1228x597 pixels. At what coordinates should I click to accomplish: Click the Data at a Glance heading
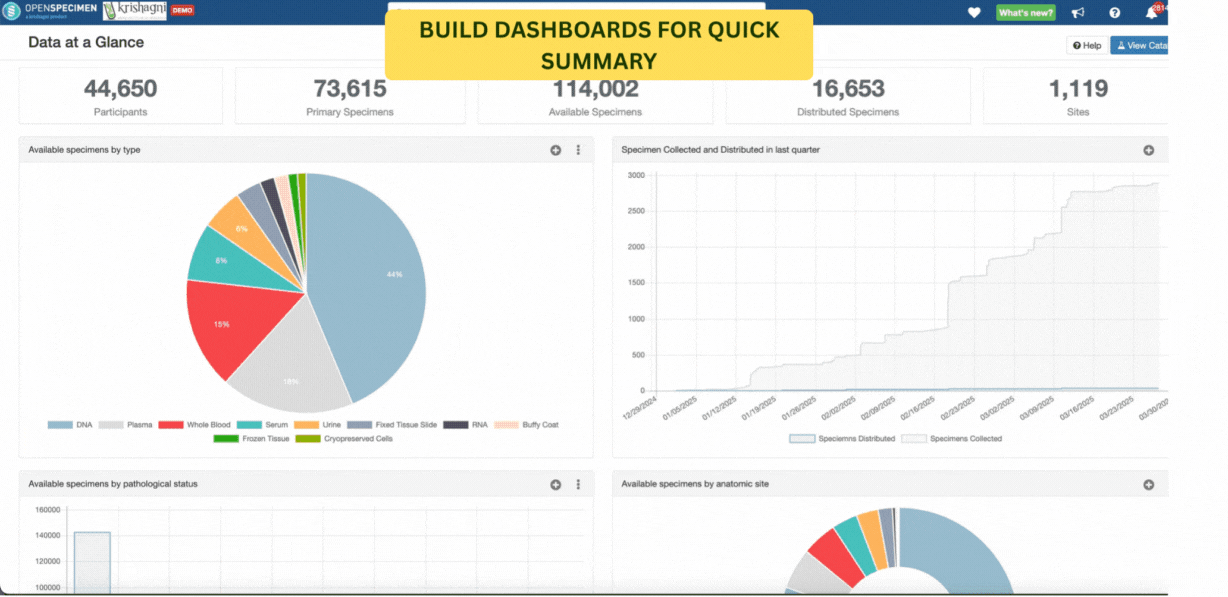pos(86,43)
